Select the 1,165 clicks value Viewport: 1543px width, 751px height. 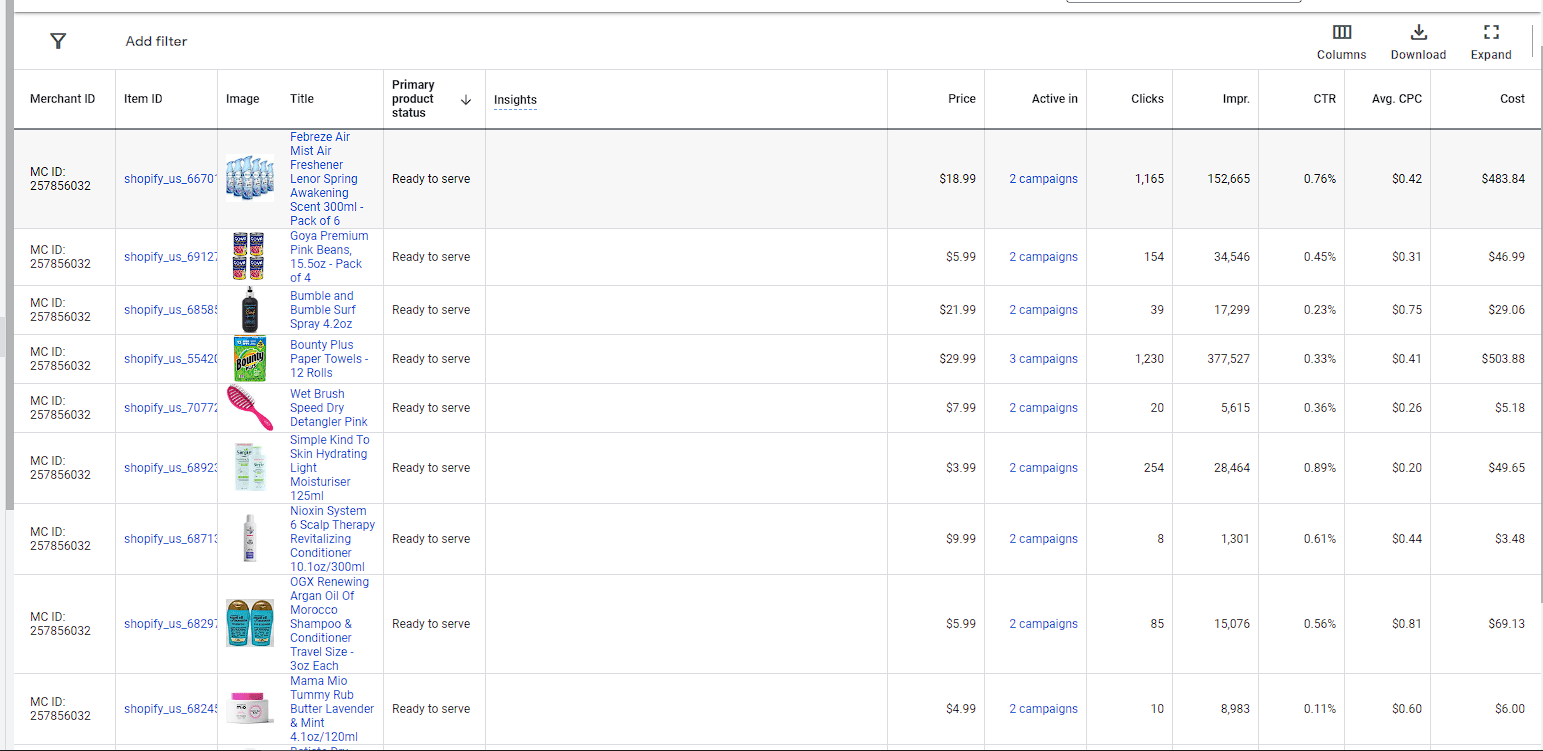point(1150,179)
